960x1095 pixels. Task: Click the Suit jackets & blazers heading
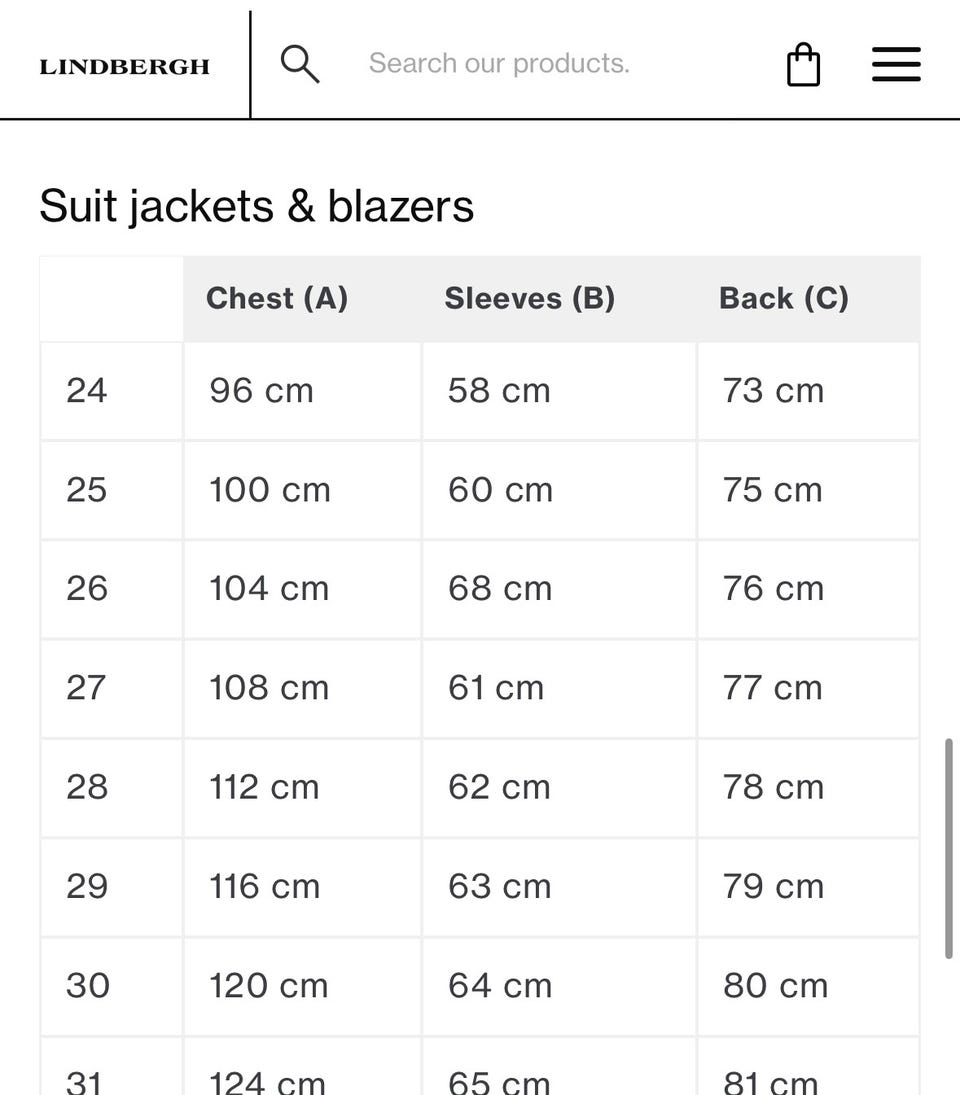click(x=256, y=207)
